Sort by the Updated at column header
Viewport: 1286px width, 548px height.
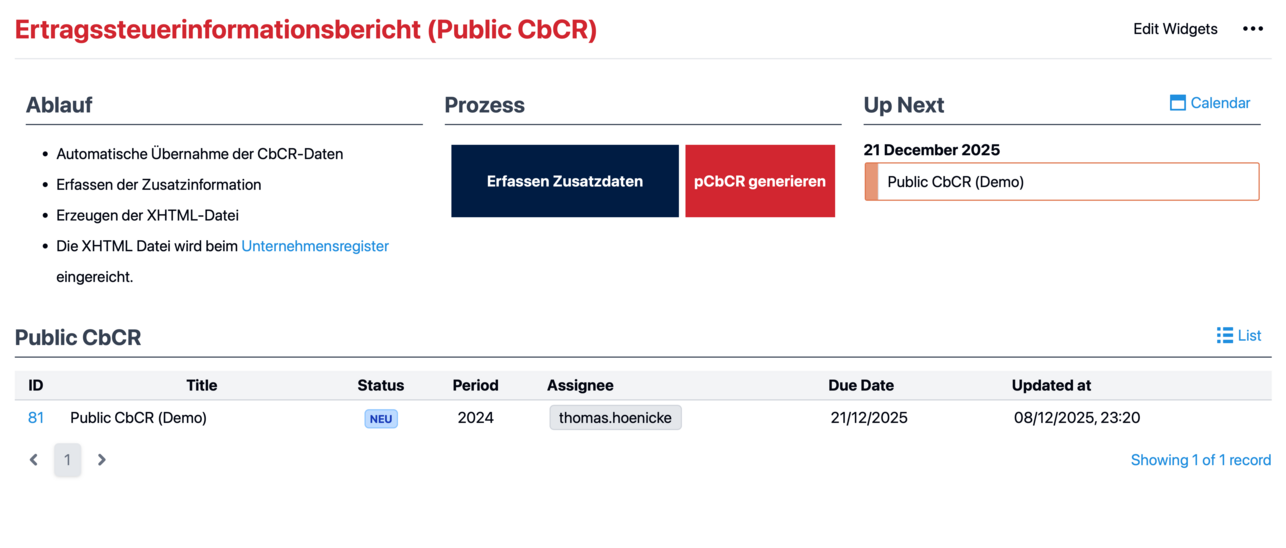point(1051,385)
